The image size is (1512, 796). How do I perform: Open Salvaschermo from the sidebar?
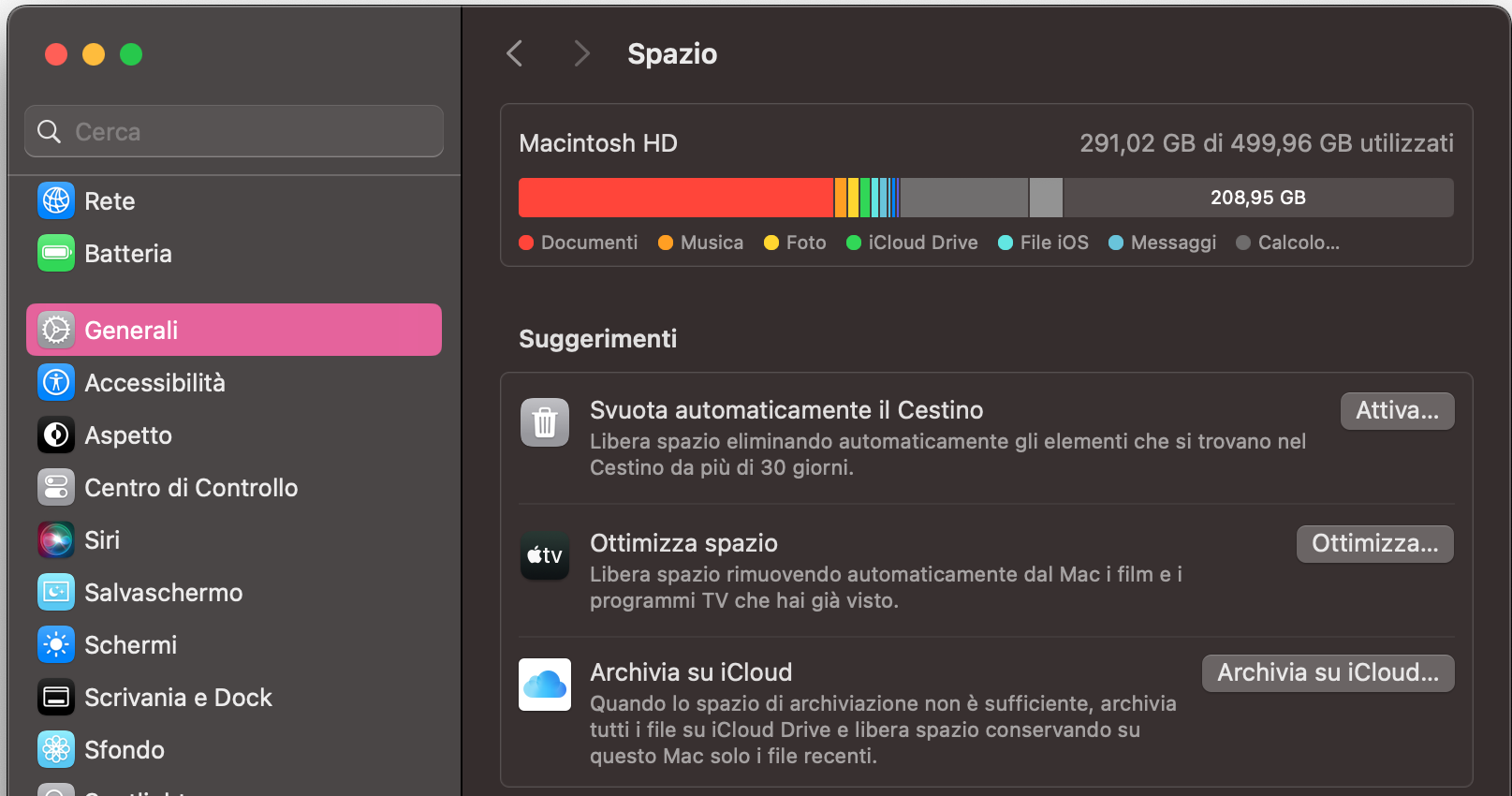point(55,592)
